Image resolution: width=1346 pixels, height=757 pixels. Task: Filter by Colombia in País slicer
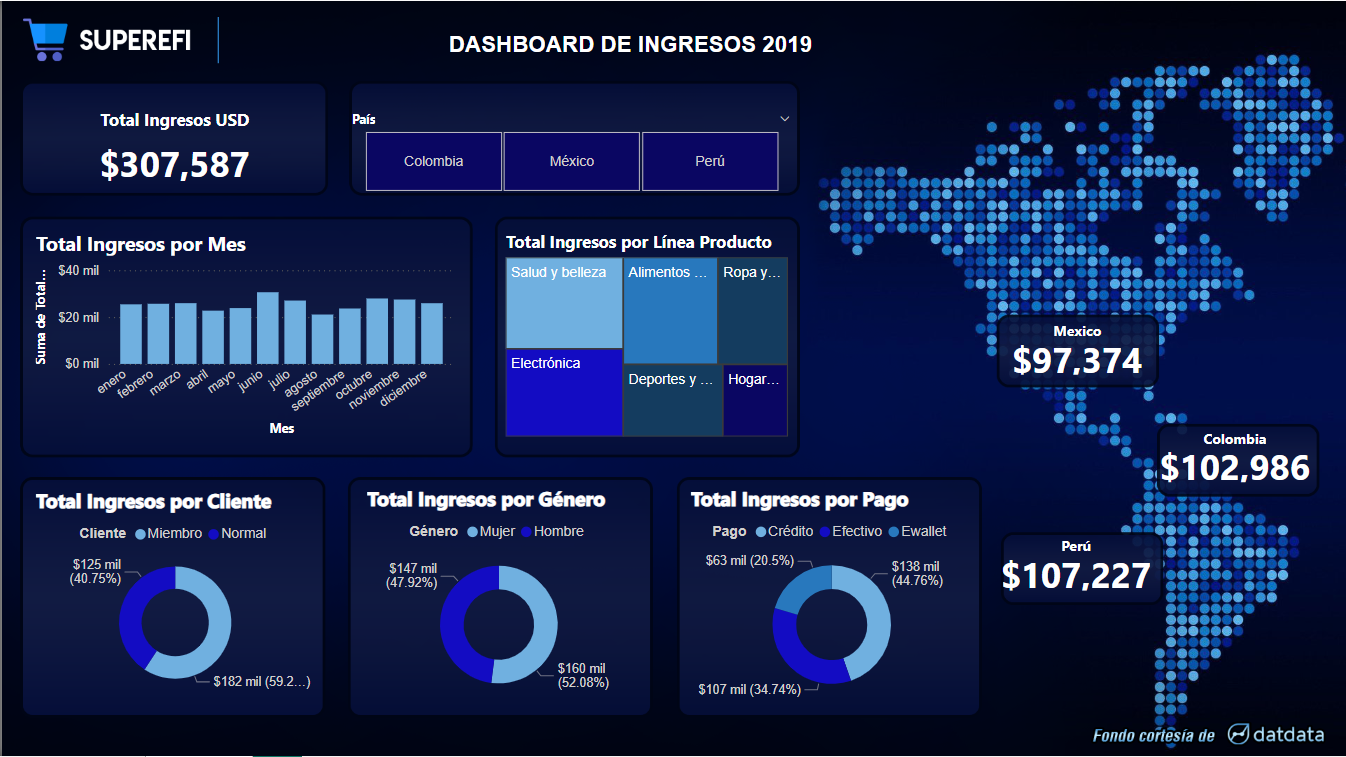point(434,161)
